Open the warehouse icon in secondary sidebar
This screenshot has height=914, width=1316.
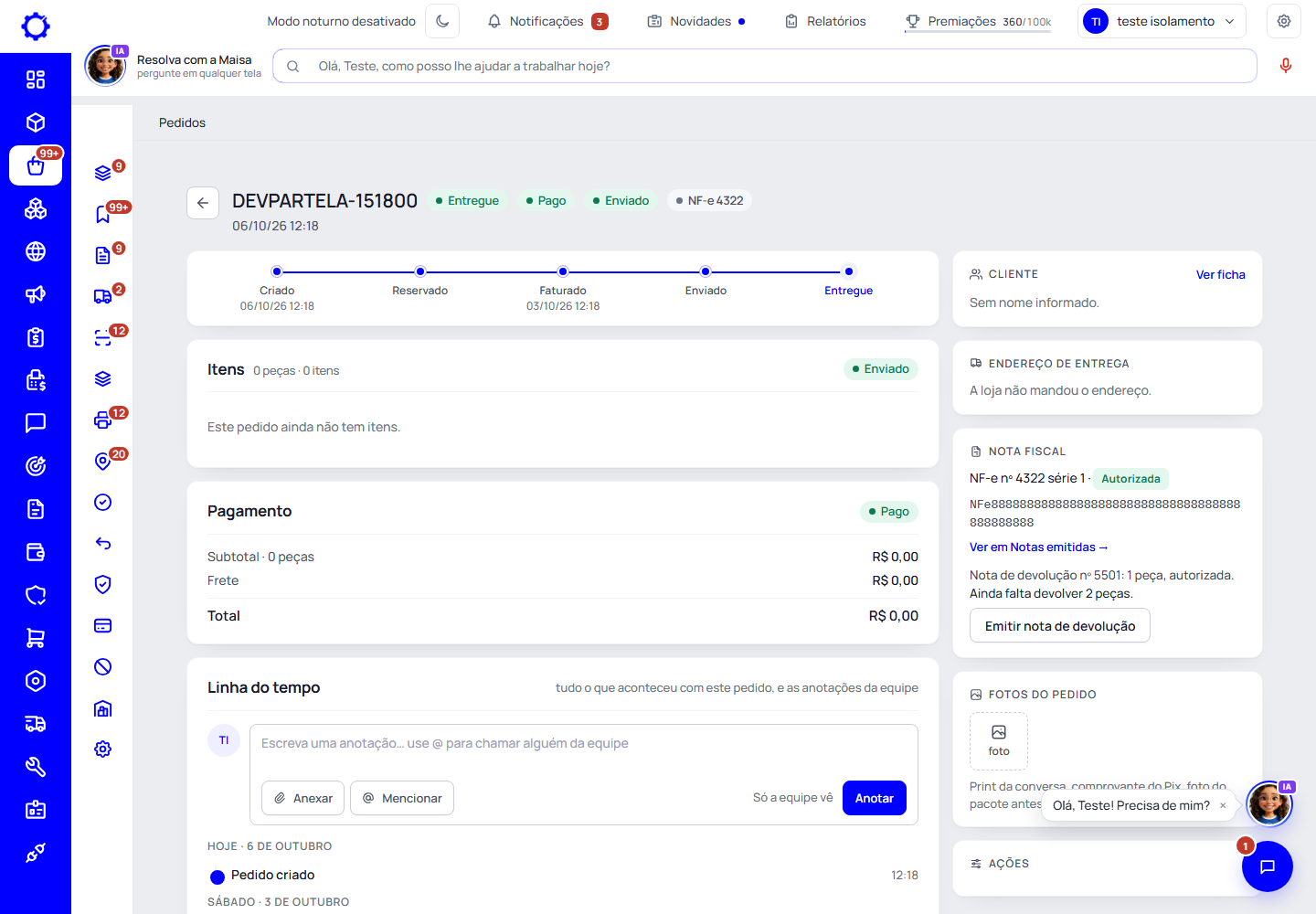(x=103, y=707)
